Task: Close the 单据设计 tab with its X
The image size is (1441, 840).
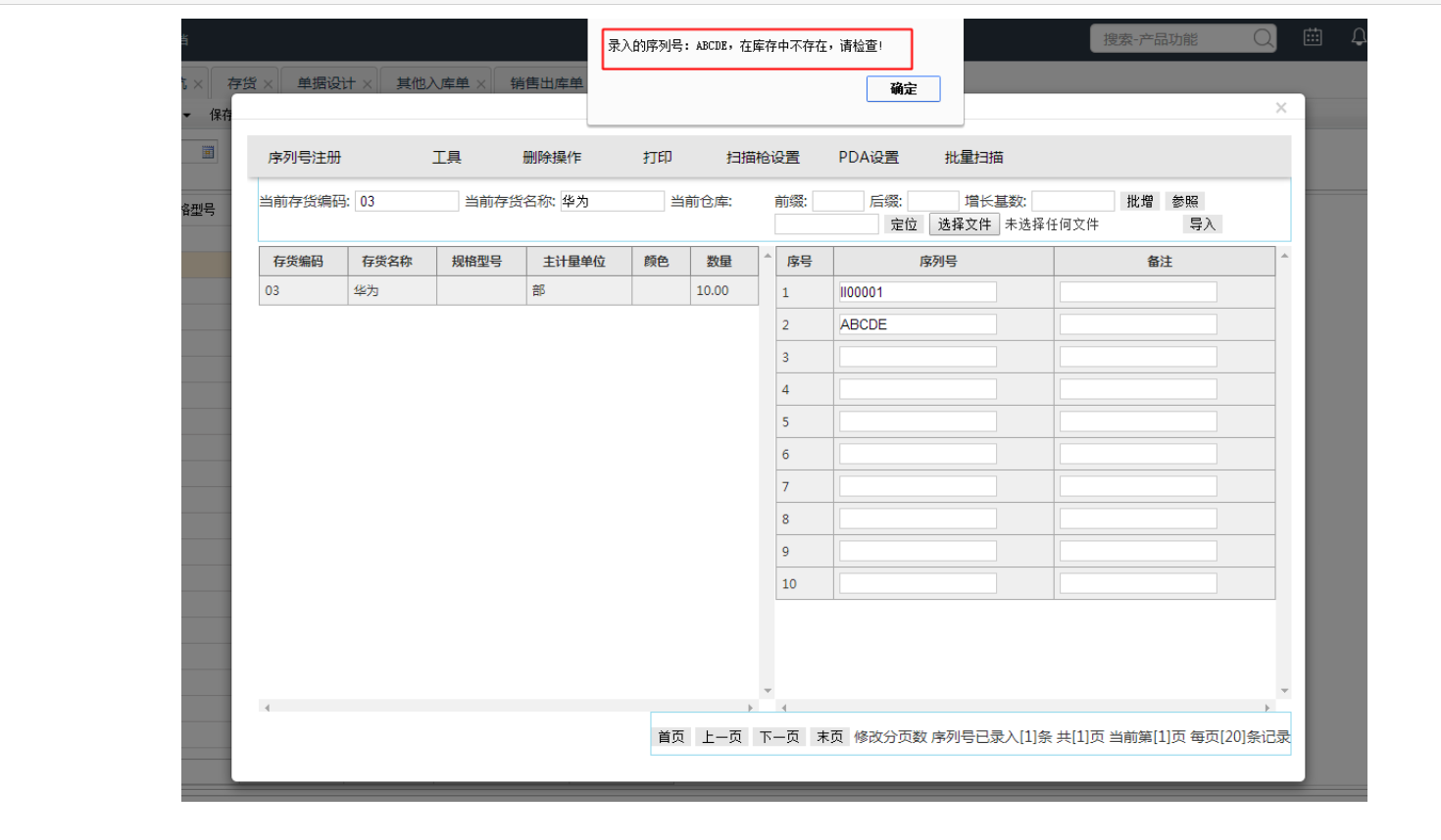Action: pos(368,84)
